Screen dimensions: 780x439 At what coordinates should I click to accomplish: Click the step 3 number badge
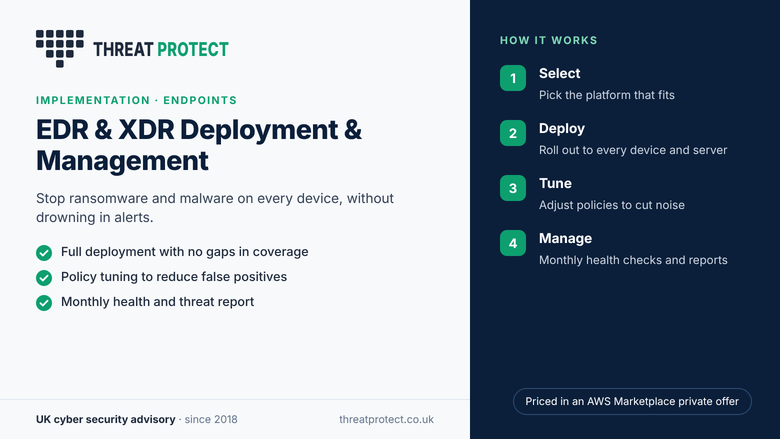pos(513,188)
